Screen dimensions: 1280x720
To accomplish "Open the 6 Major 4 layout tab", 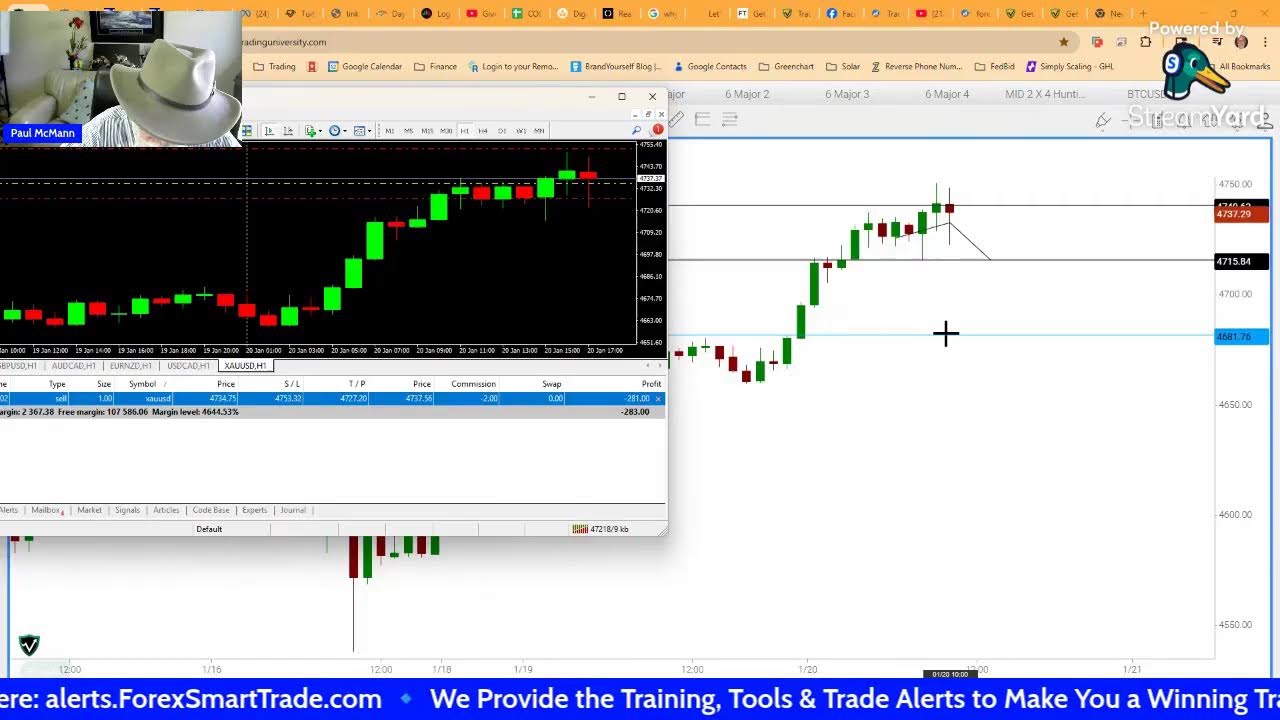I will coord(947,94).
